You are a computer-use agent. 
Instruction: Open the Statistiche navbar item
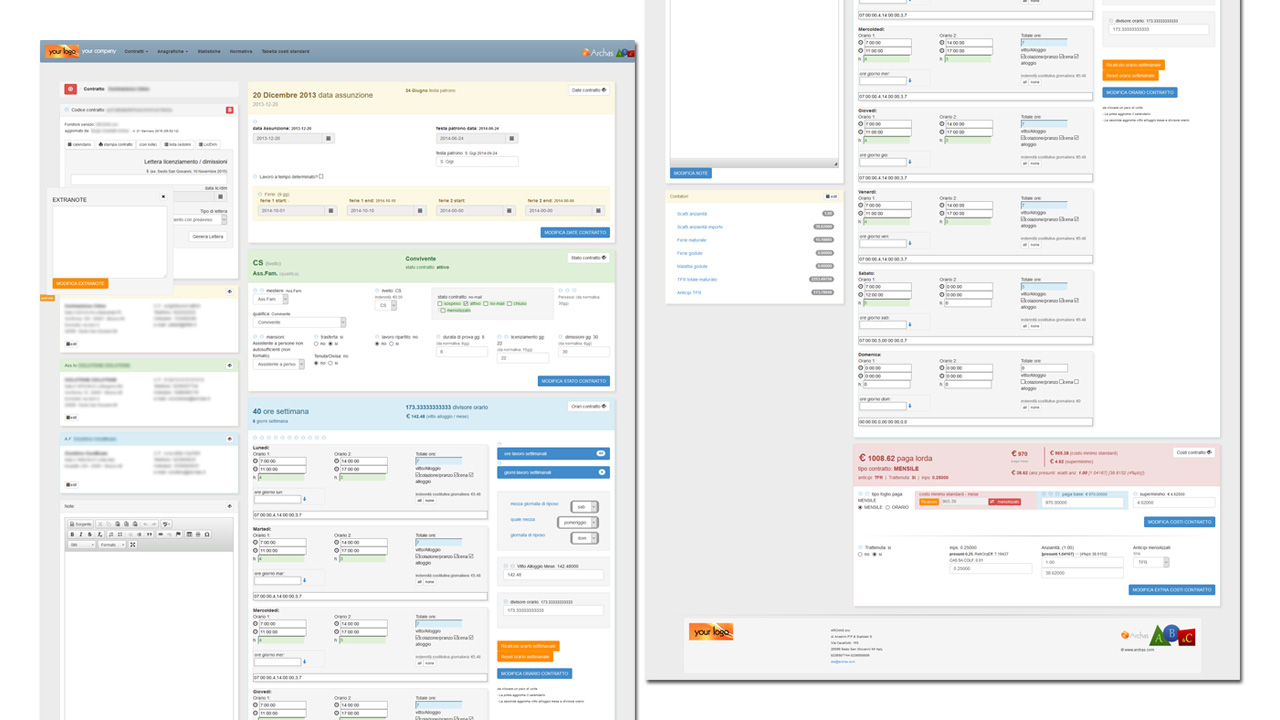[209, 51]
